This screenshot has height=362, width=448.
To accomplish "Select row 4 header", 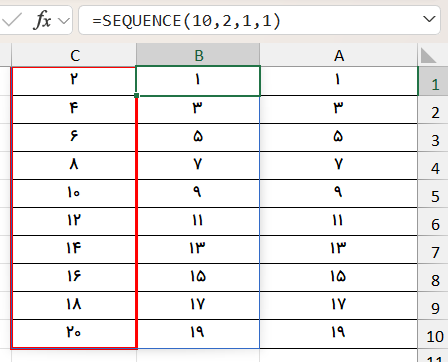I will pyautogui.click(x=433, y=166).
